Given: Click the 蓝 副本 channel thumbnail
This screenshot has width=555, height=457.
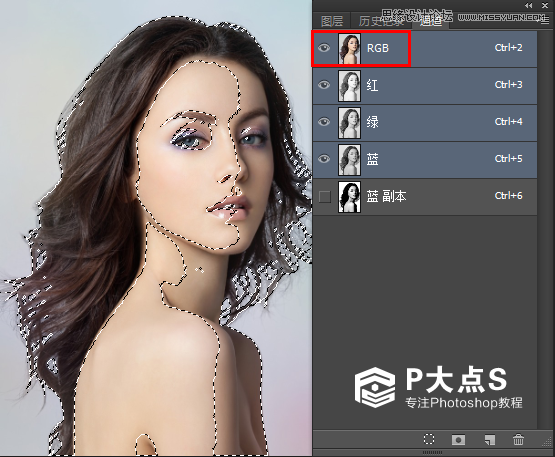Looking at the screenshot, I should click(349, 197).
